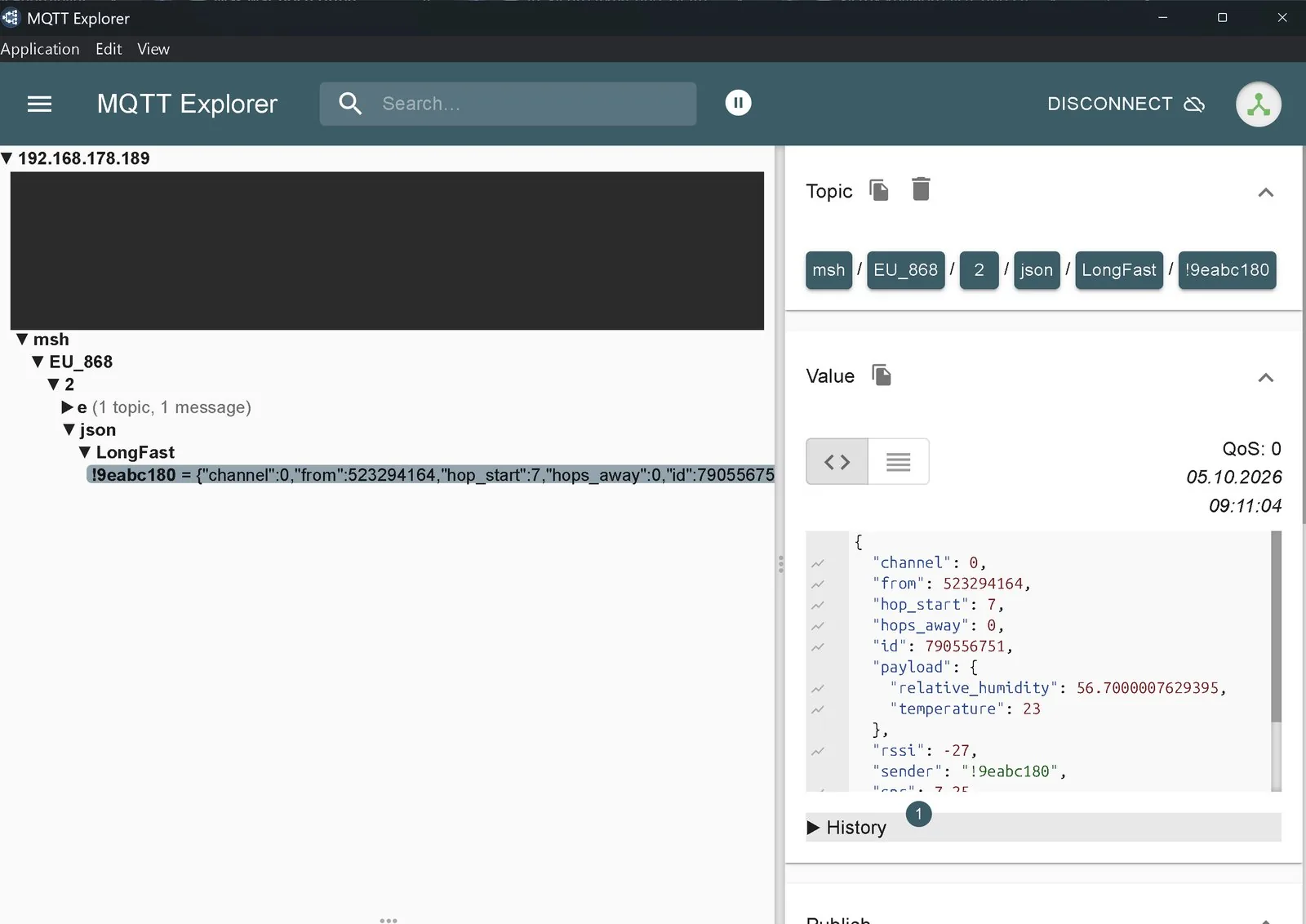Open the hamburger menu
This screenshot has height=924, width=1306.
click(x=39, y=104)
